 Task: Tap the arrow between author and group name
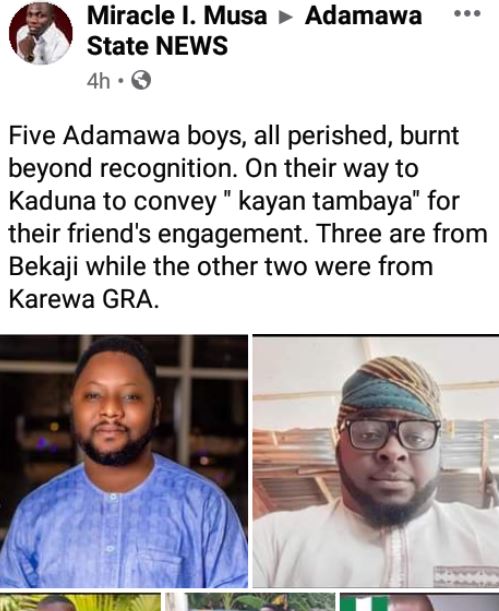click(x=286, y=17)
